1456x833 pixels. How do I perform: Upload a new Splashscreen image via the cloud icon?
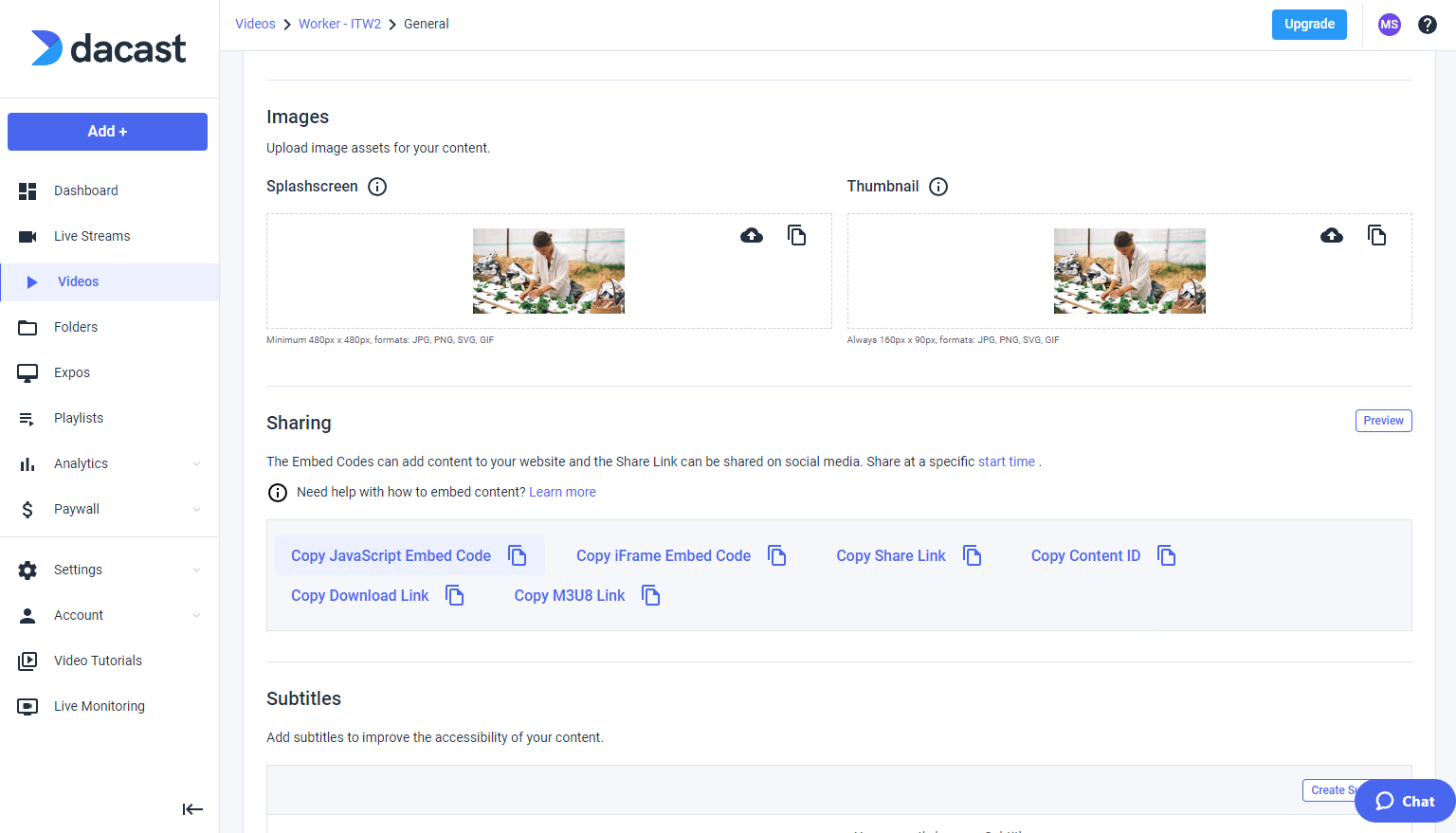click(752, 235)
